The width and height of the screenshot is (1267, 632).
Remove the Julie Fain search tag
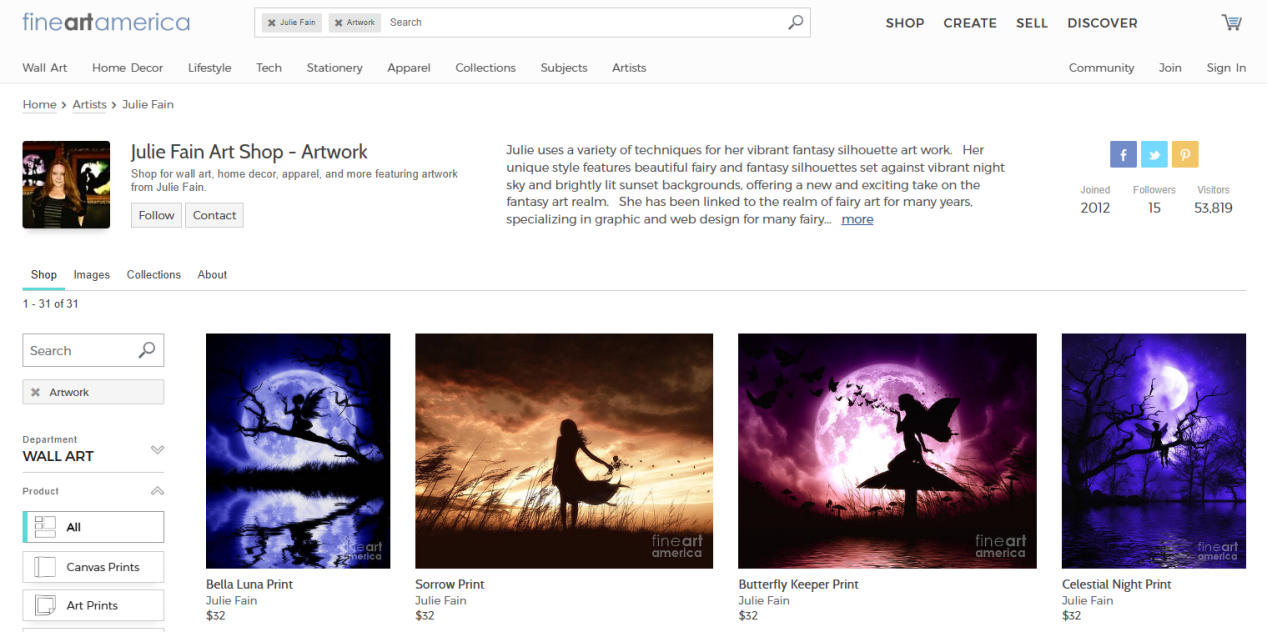coord(271,22)
